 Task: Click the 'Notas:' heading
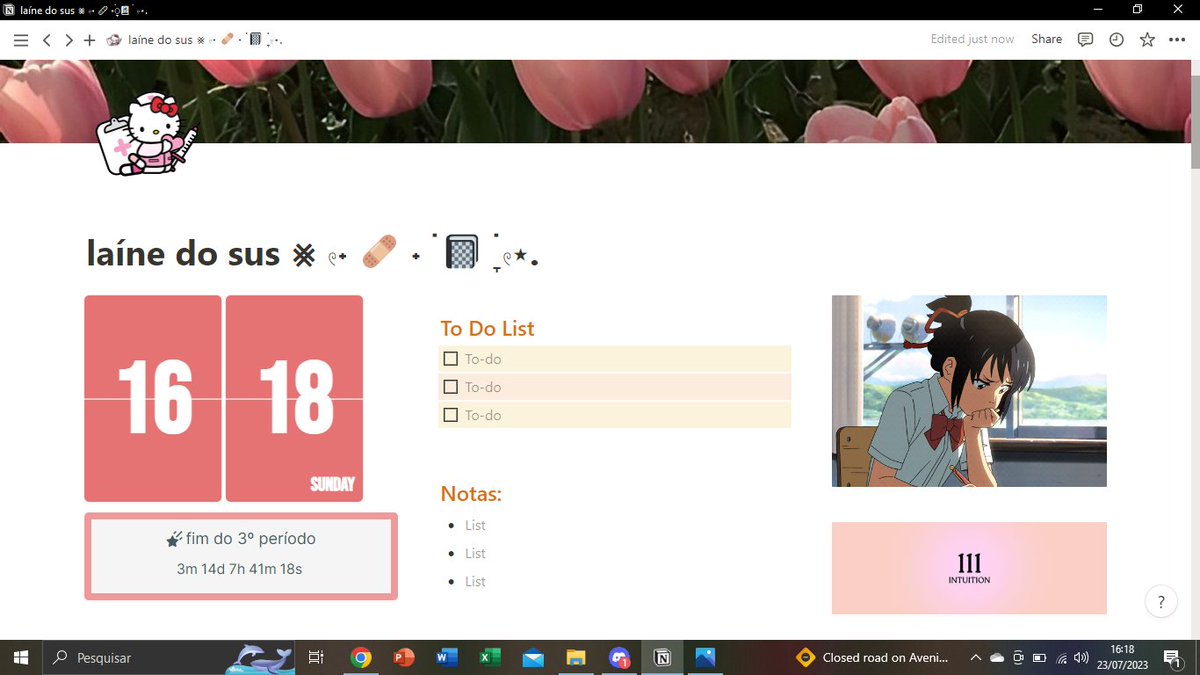point(471,494)
